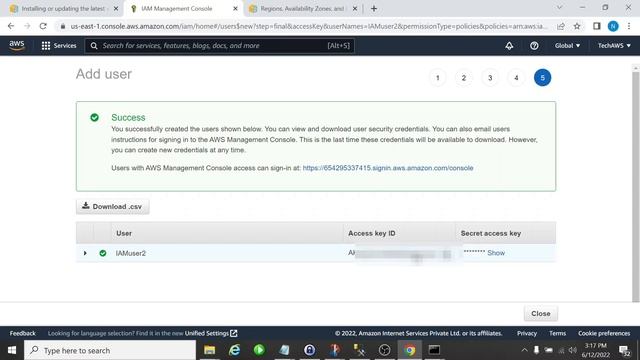Go to step 3 of Add user
The width and height of the screenshot is (640, 360).
[x=490, y=78]
